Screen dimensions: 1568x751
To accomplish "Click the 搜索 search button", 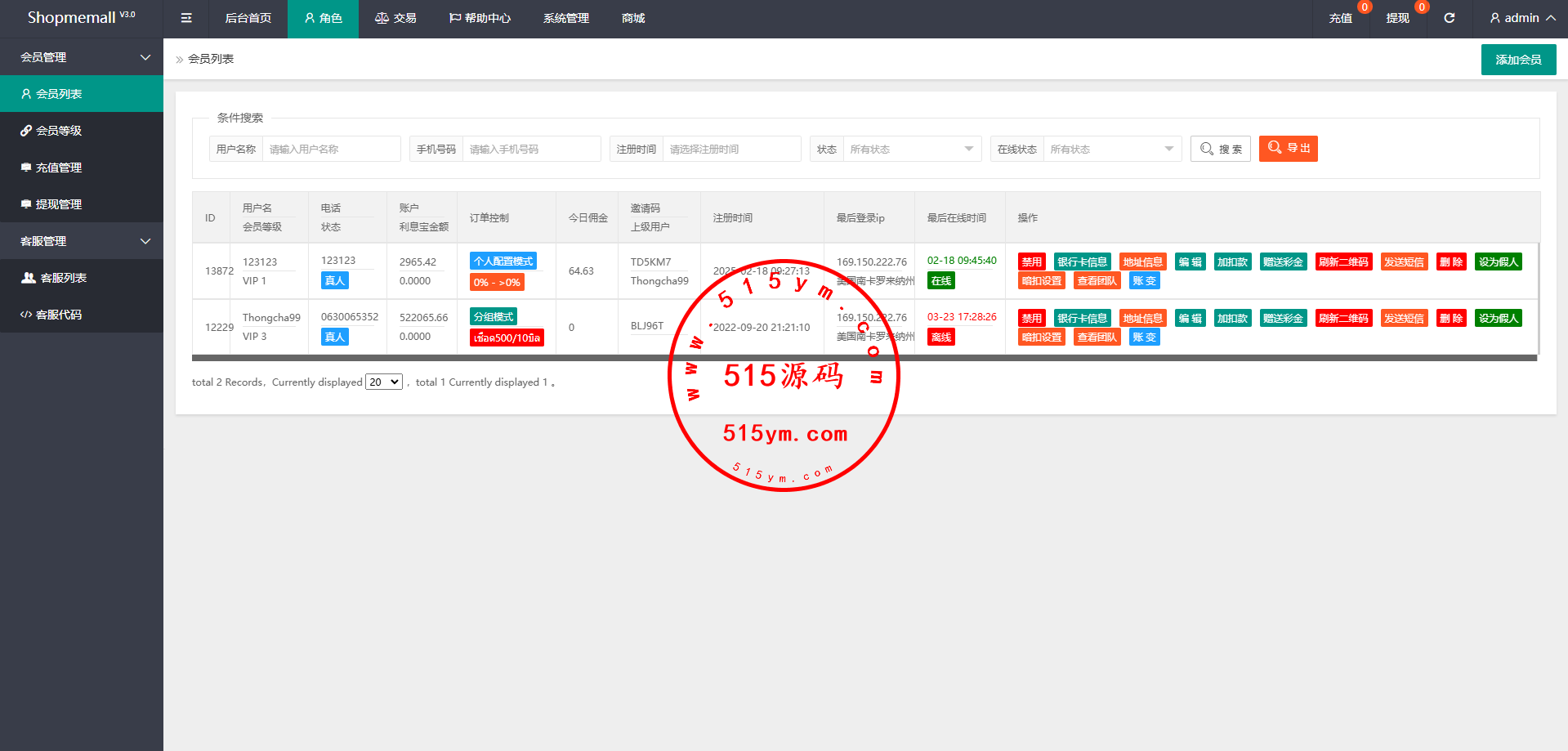I will coord(1220,149).
